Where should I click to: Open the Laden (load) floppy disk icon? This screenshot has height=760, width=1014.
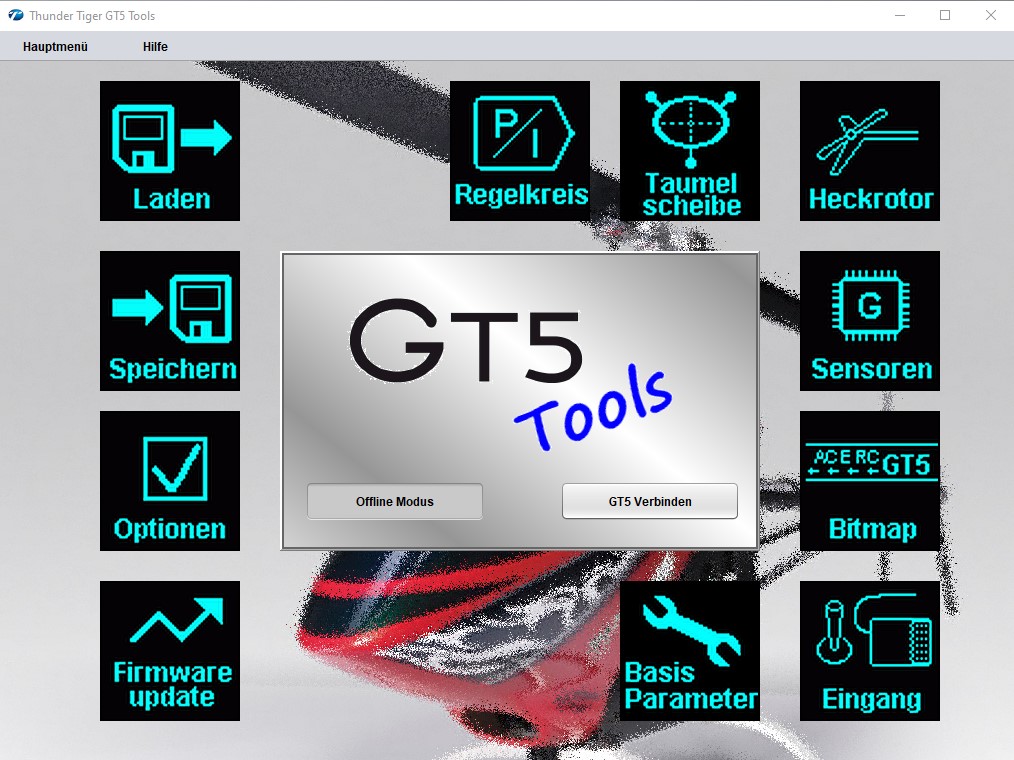[170, 151]
